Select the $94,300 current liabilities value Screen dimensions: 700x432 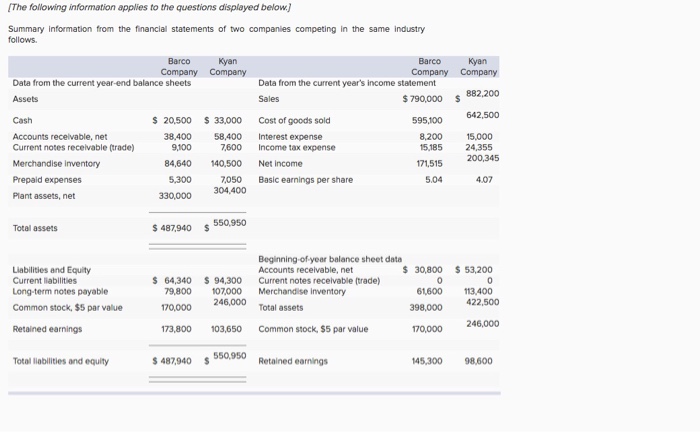point(223,281)
